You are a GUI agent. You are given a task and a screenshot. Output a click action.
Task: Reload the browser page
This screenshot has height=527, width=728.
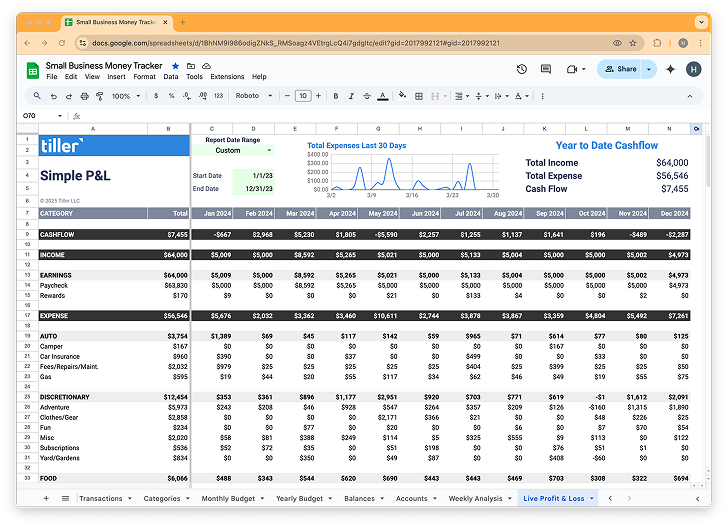tap(62, 43)
